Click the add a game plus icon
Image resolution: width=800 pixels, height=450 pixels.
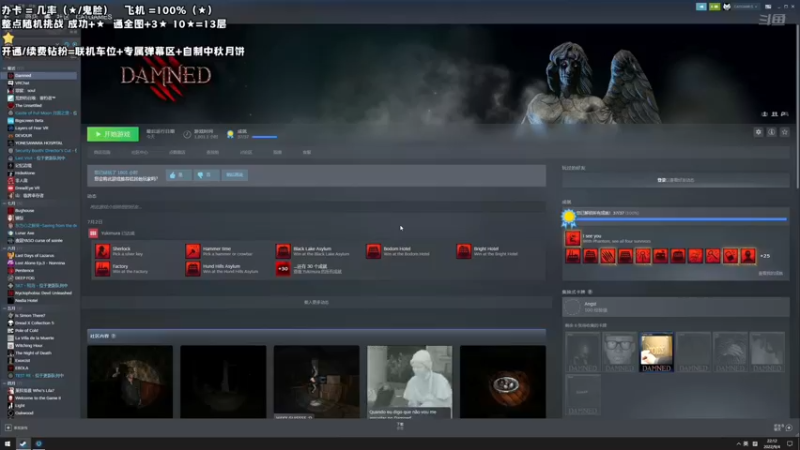(x=8, y=428)
